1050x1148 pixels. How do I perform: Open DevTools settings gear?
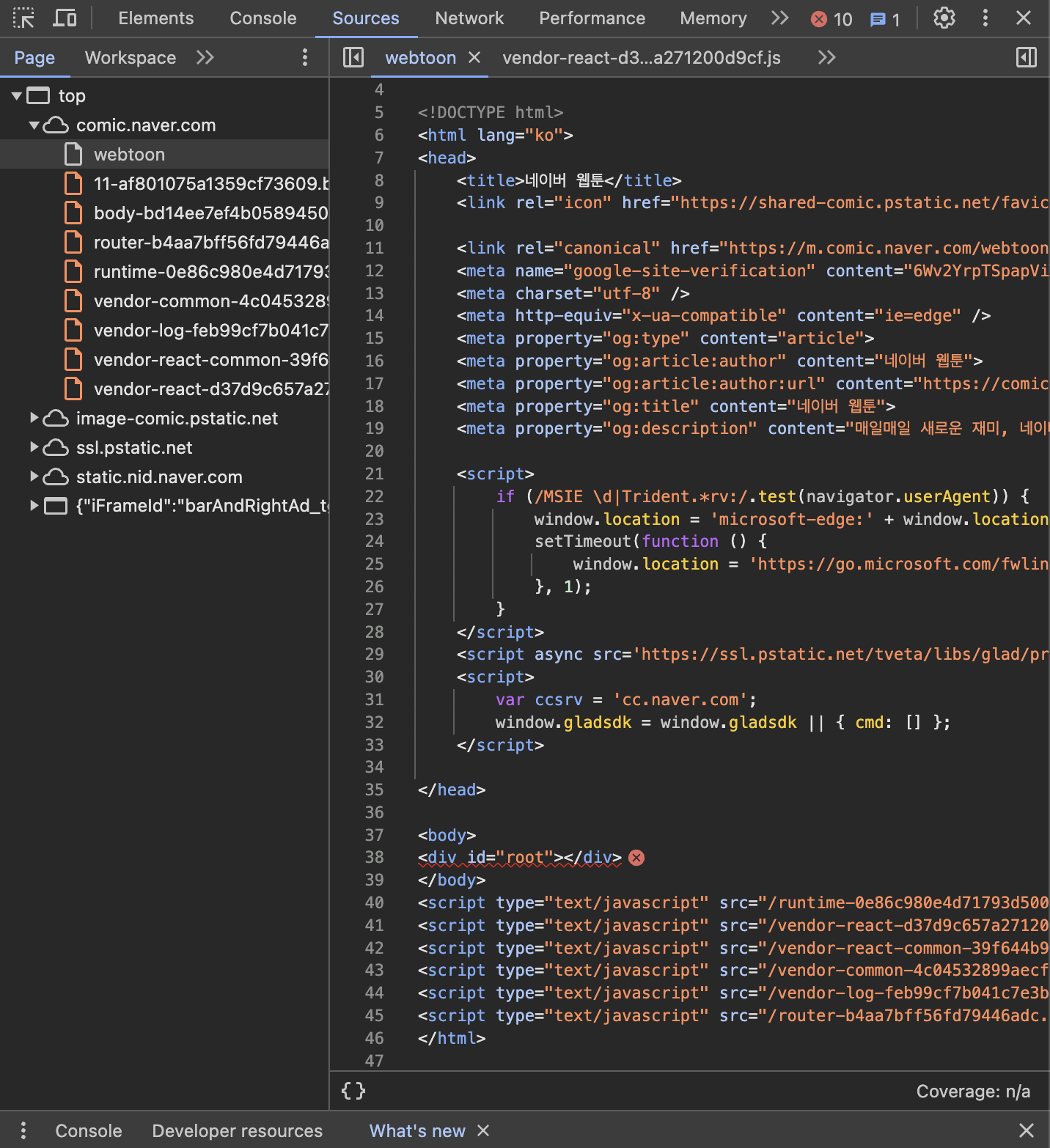[944, 18]
